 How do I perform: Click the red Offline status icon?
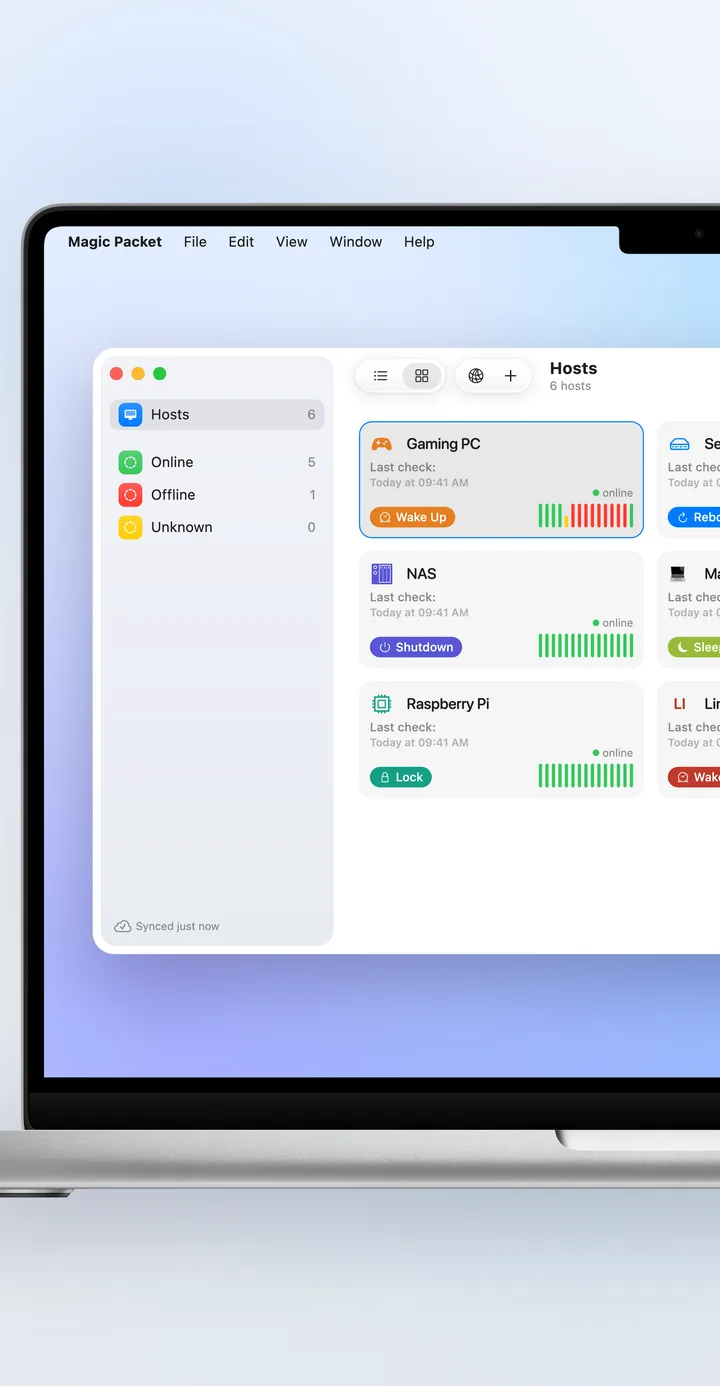pos(130,494)
